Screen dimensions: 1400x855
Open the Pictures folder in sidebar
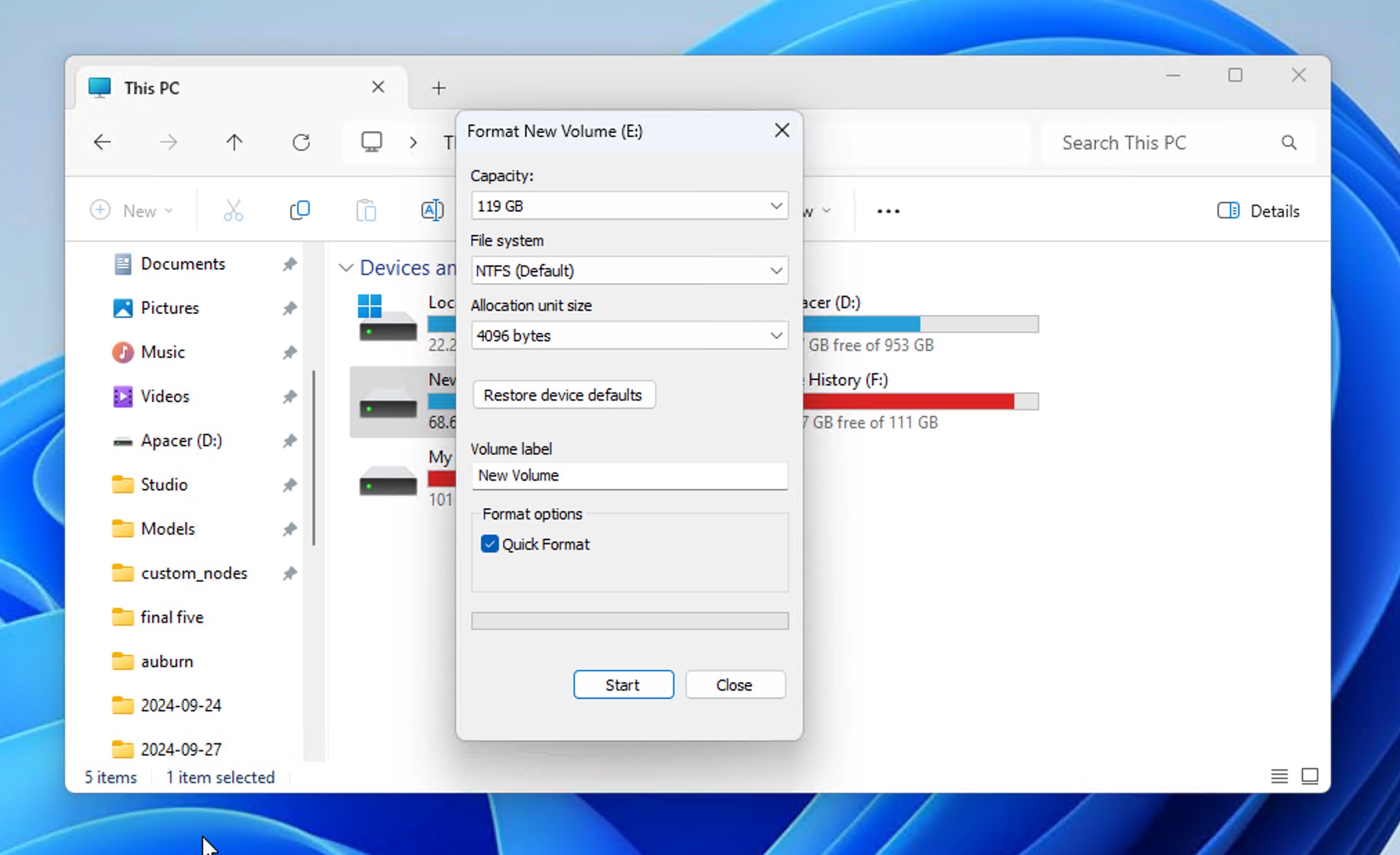tap(170, 307)
